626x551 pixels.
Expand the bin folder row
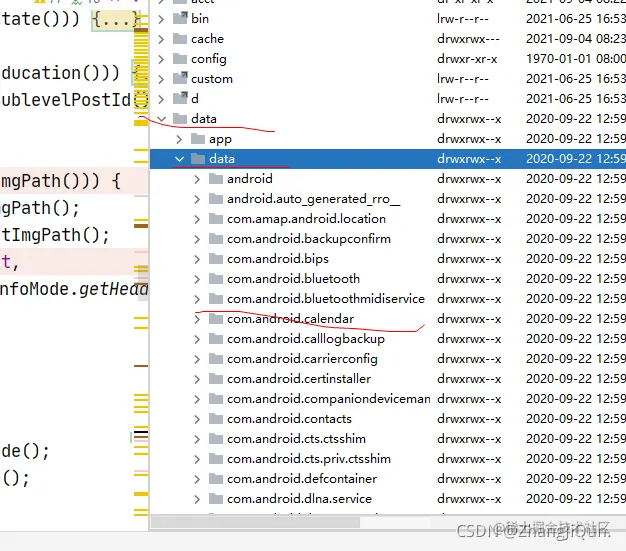click(161, 19)
